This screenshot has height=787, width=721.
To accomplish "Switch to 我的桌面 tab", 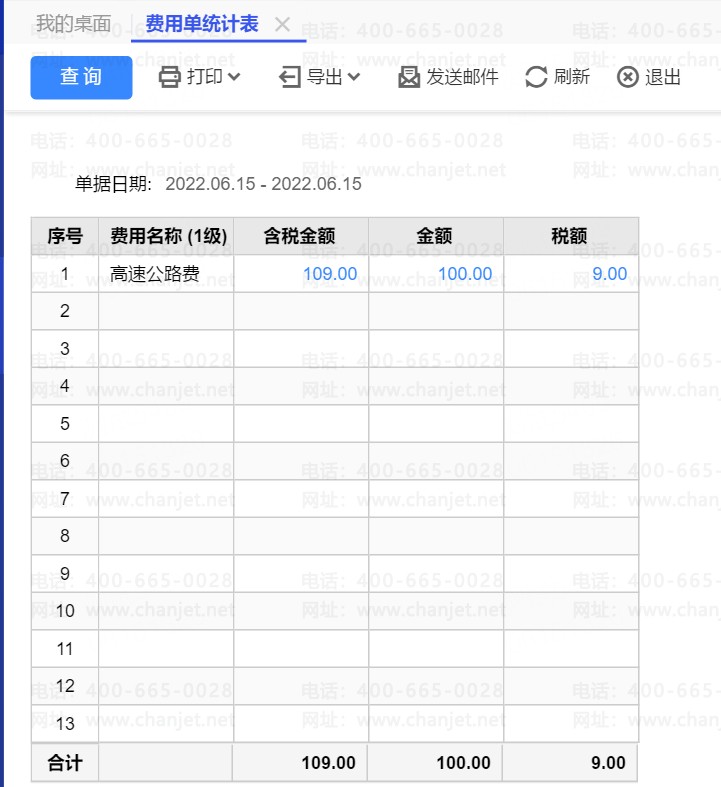I will [73, 24].
